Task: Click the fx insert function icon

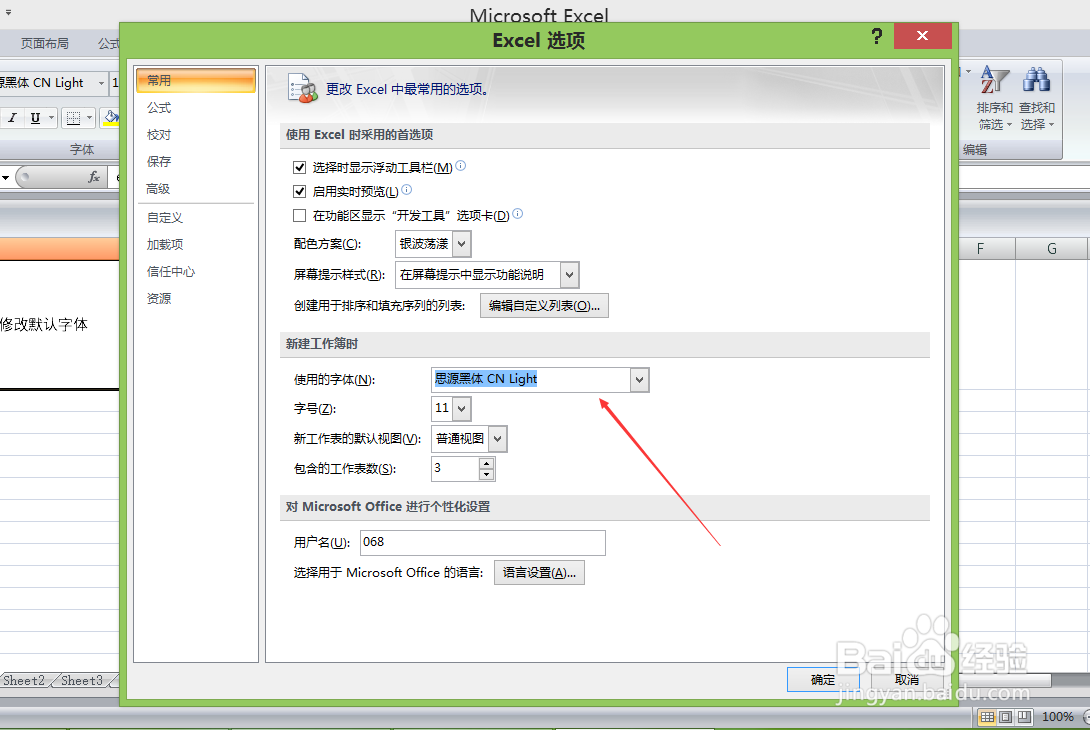Action: 94,177
